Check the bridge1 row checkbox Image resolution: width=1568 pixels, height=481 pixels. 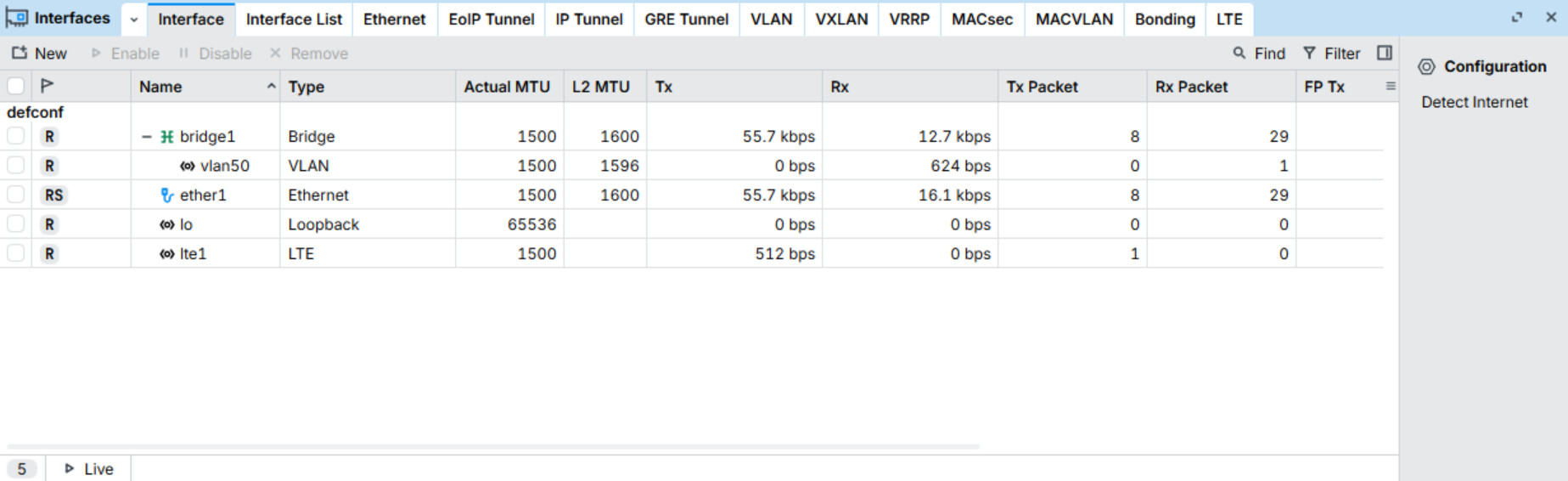coord(16,137)
